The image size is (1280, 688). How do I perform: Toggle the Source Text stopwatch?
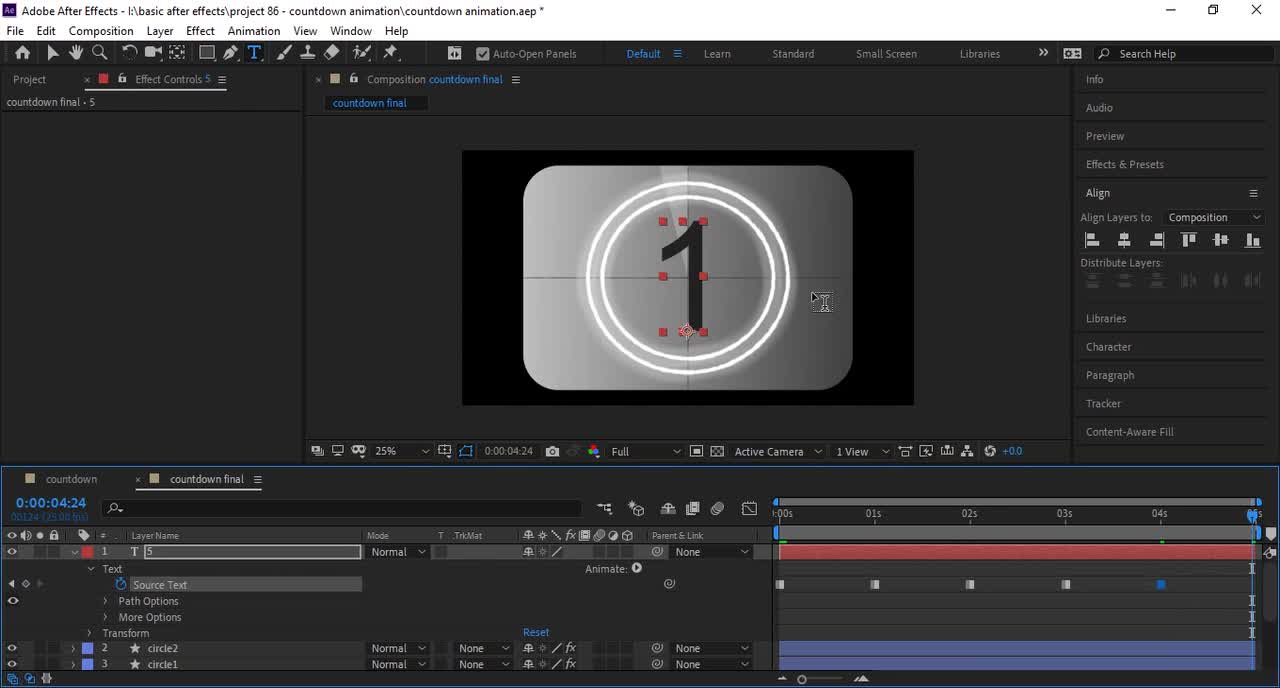pyautogui.click(x=121, y=584)
